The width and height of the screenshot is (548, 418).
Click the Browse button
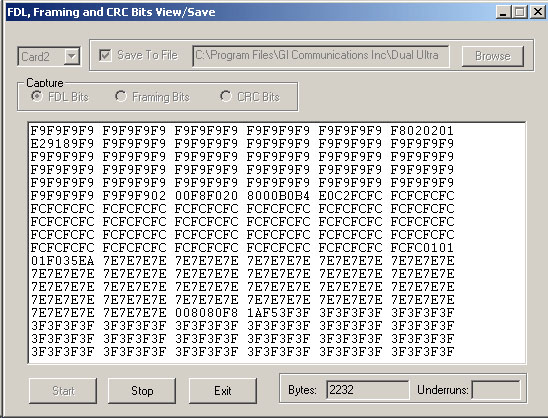pyautogui.click(x=493, y=56)
